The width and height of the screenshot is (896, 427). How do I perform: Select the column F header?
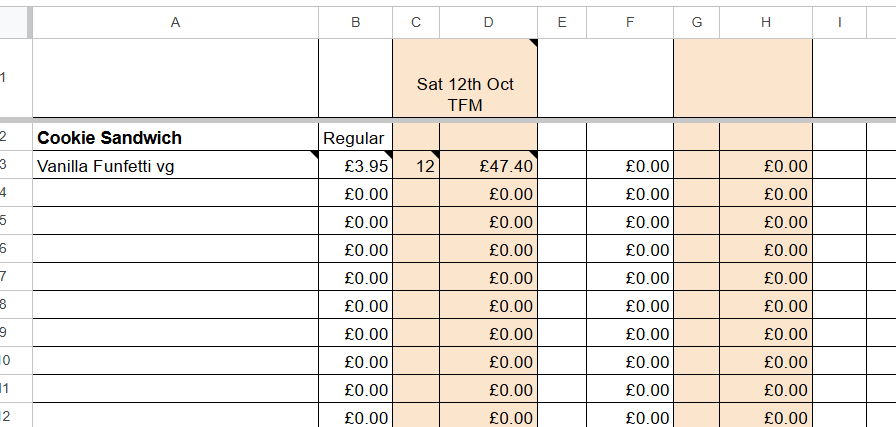tap(630, 22)
